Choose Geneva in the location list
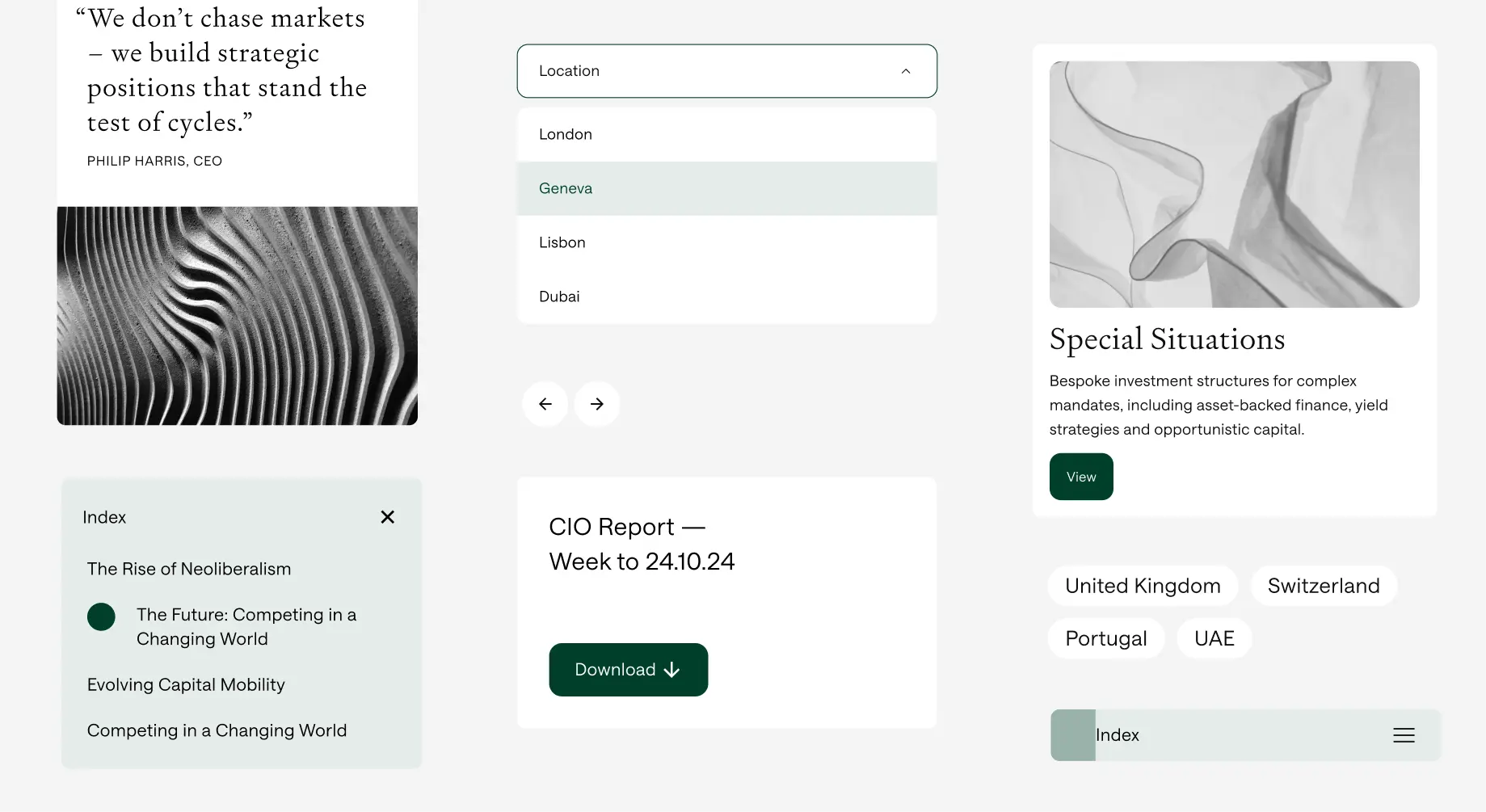Image resolution: width=1486 pixels, height=812 pixels. pos(566,188)
